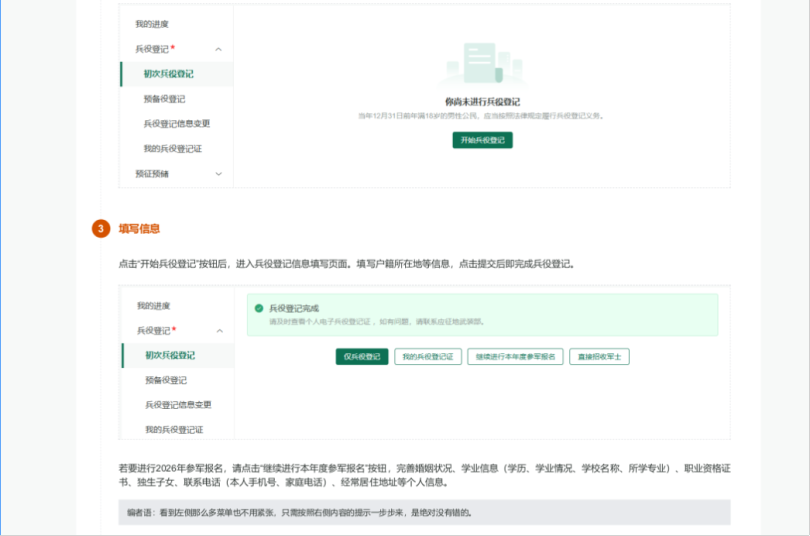Click the orange 填写信息 heading
This screenshot has height=536, width=810.
pyautogui.click(x=139, y=229)
